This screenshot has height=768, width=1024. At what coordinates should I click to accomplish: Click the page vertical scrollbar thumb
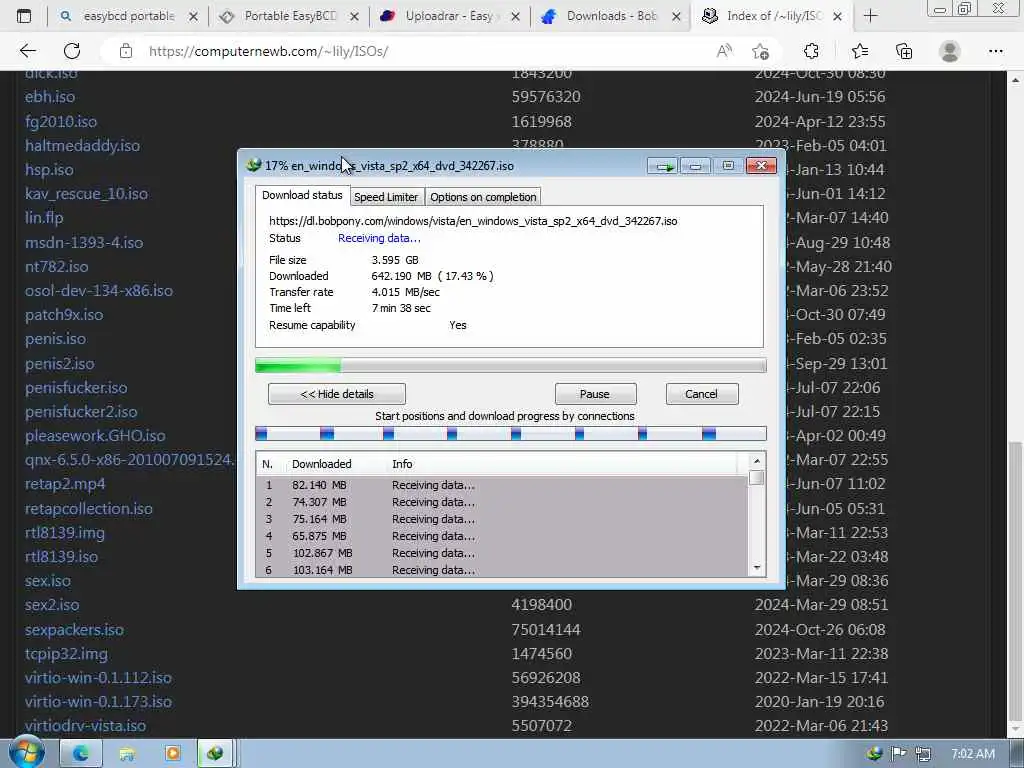[1016, 581]
